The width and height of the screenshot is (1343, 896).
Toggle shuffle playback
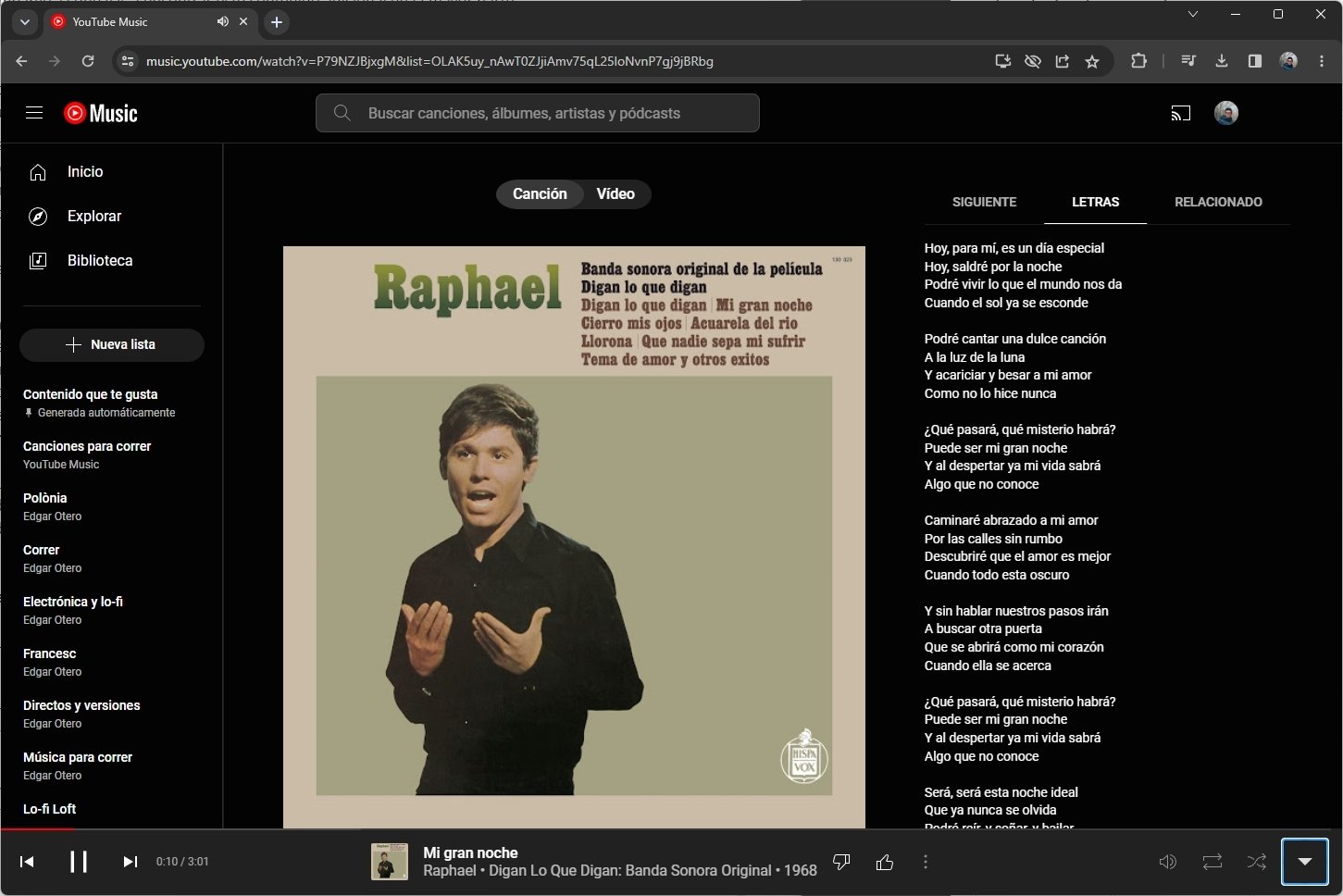point(1257,862)
